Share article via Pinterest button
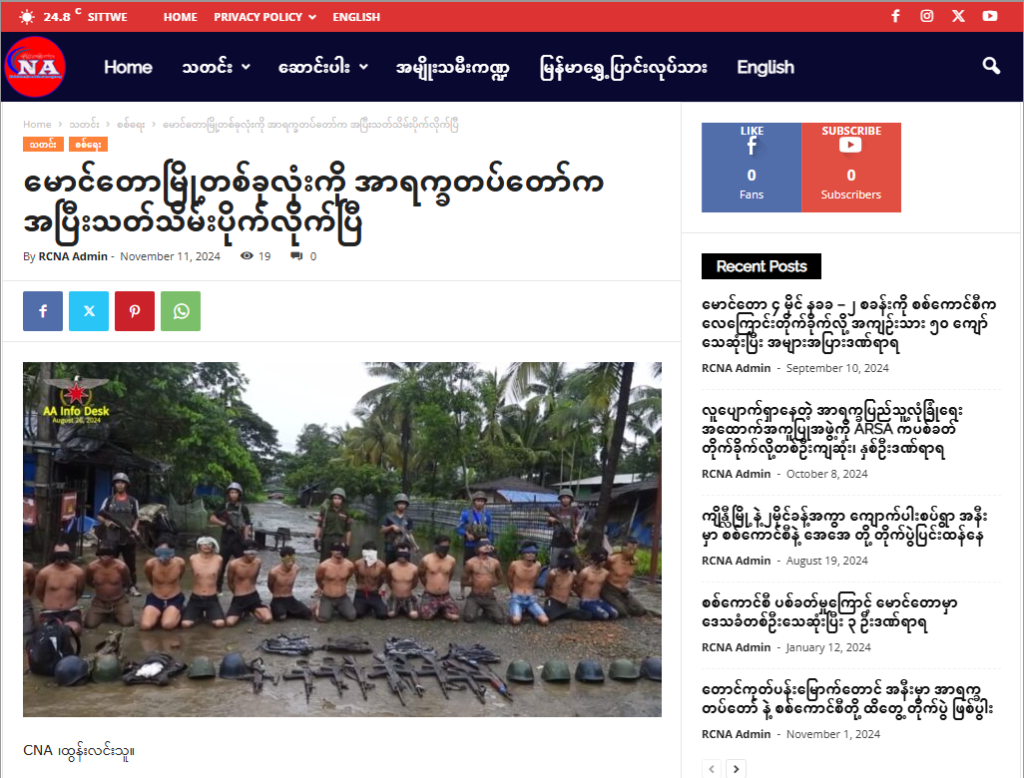Viewport: 1024px width, 778px height. 135,311
